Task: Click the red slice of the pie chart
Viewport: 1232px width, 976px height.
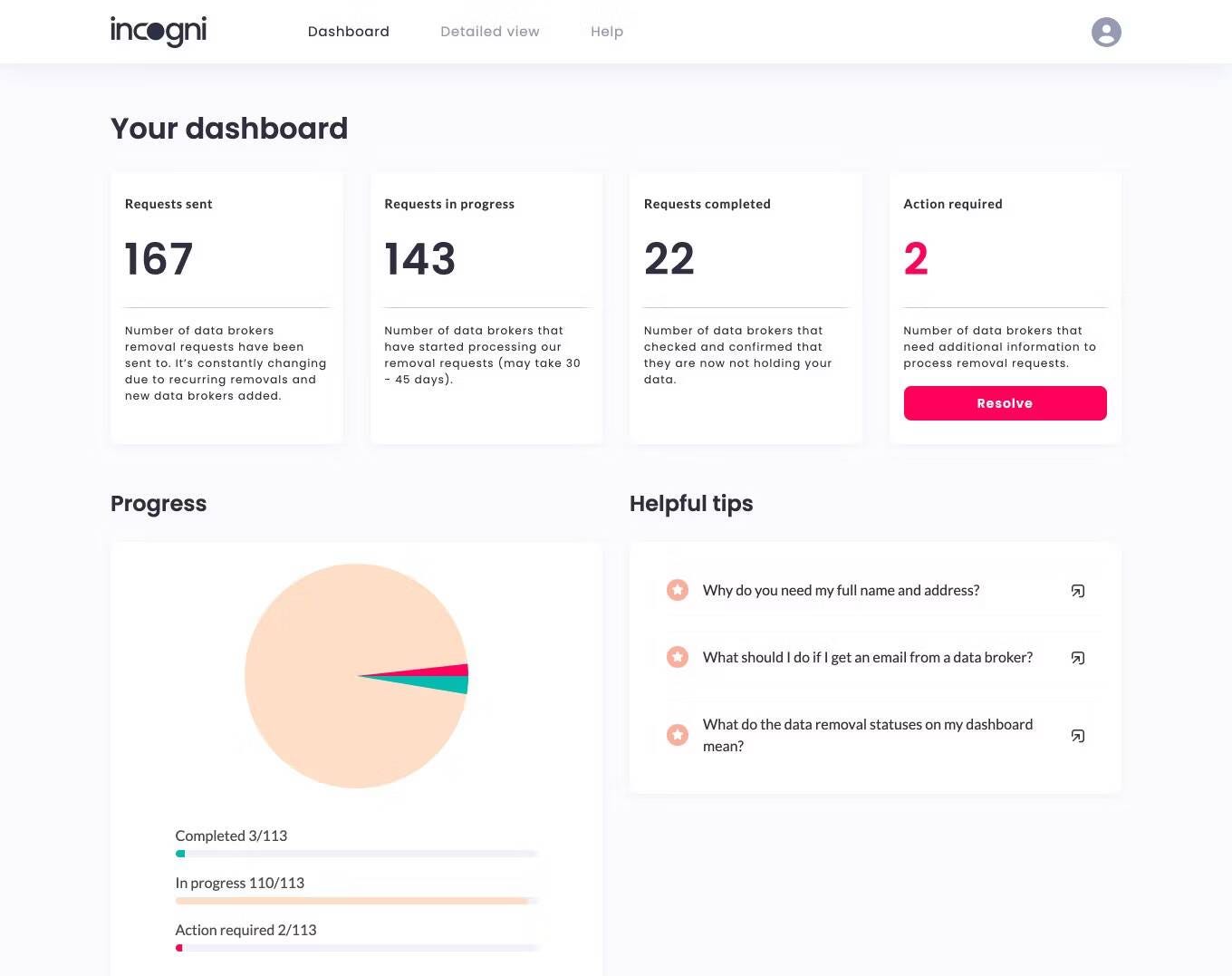Action: (444, 671)
